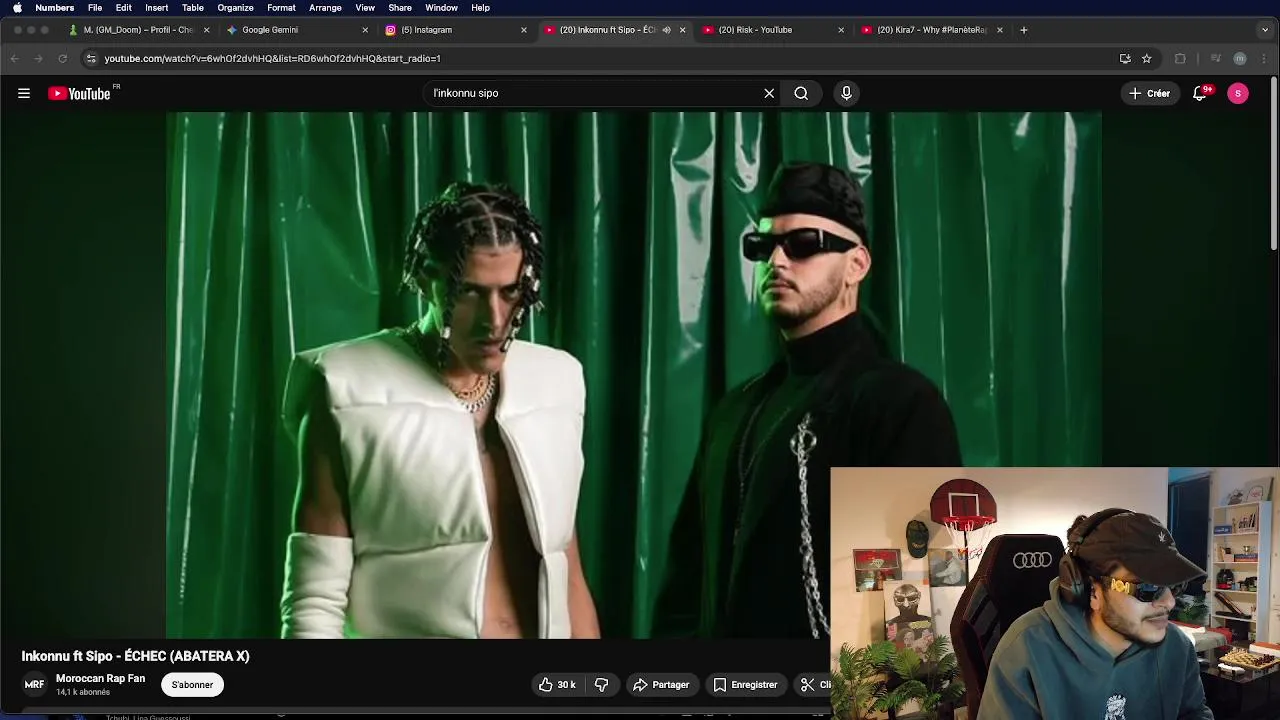1280x720 pixels.
Task: Open the tab search dropdown arrow
Action: [1265, 30]
